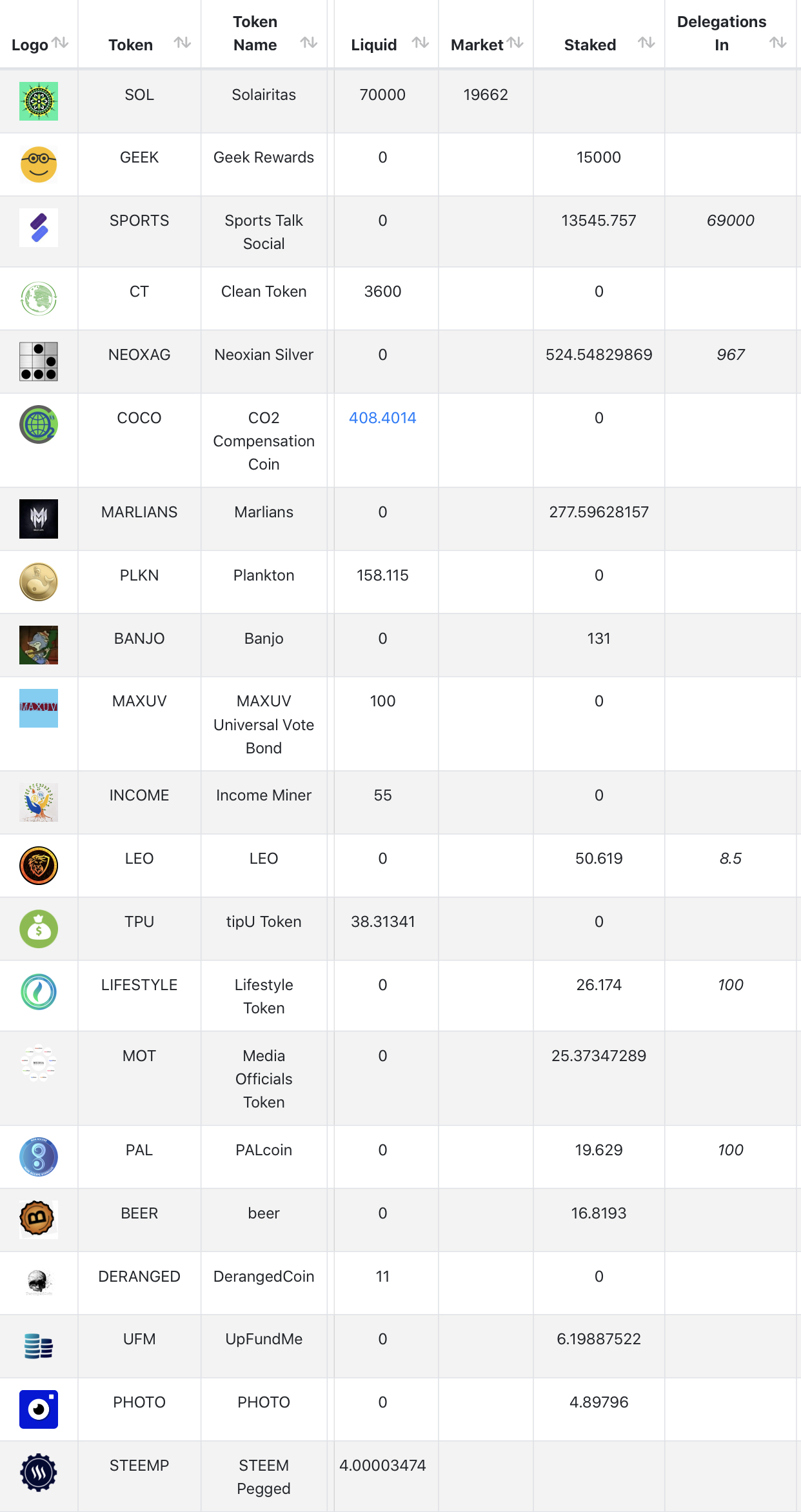Open the COCO liquid balance 408.4014 link
The height and width of the screenshot is (1512, 801).
click(382, 418)
